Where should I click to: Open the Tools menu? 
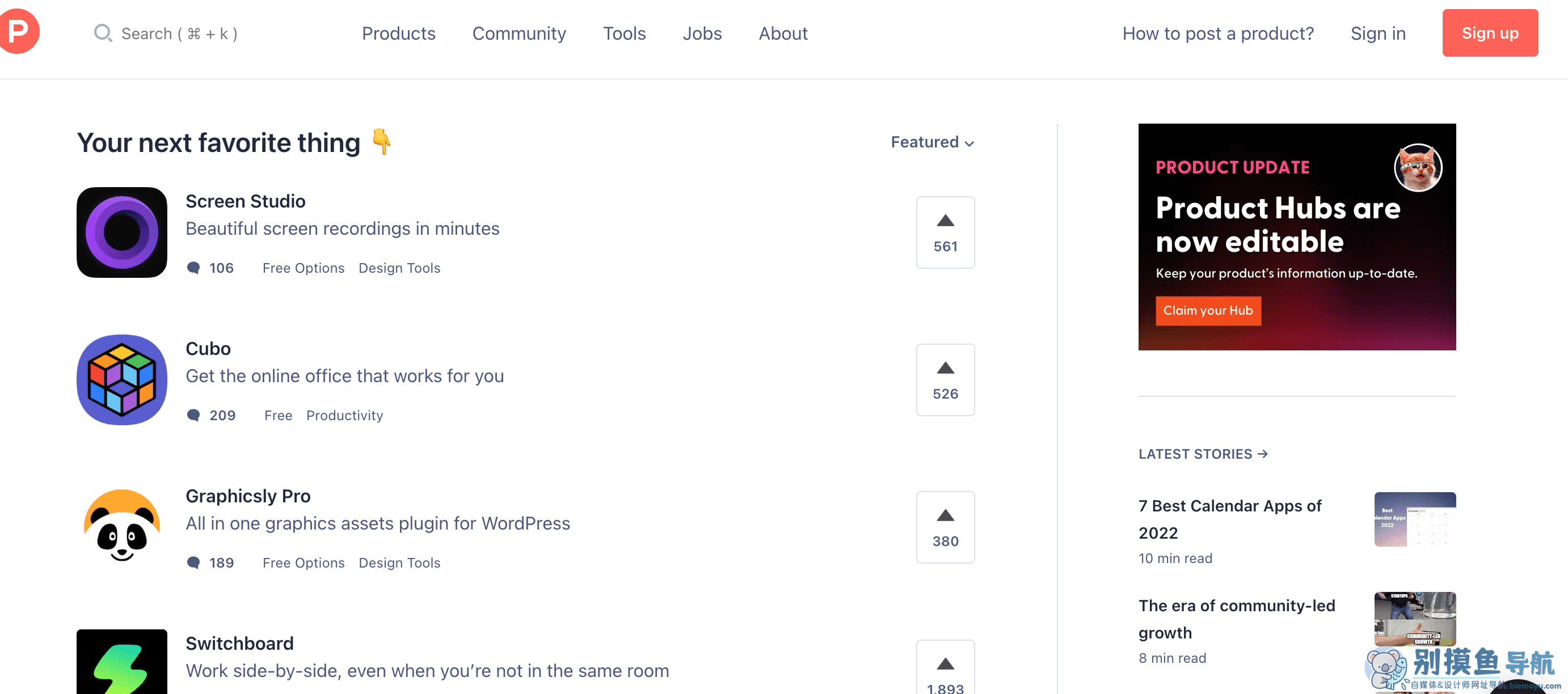pos(625,33)
